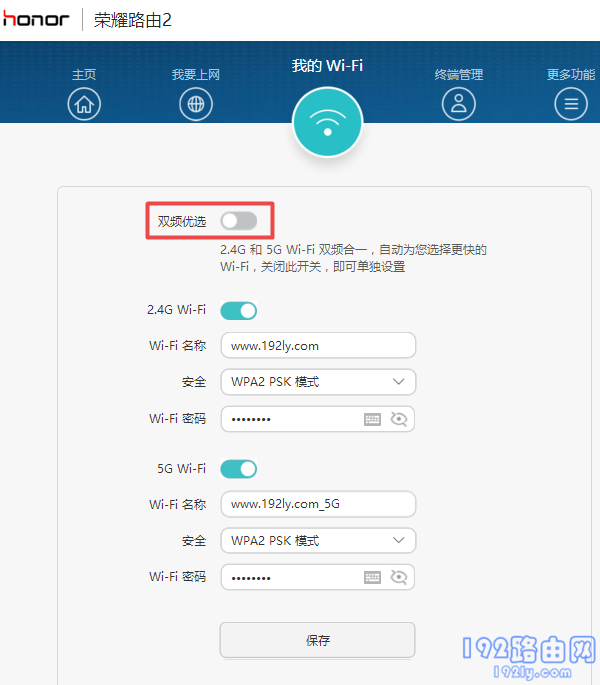The height and width of the screenshot is (685, 600).
Task: Focus the 5G Wi-Fi name input
Action: point(317,504)
